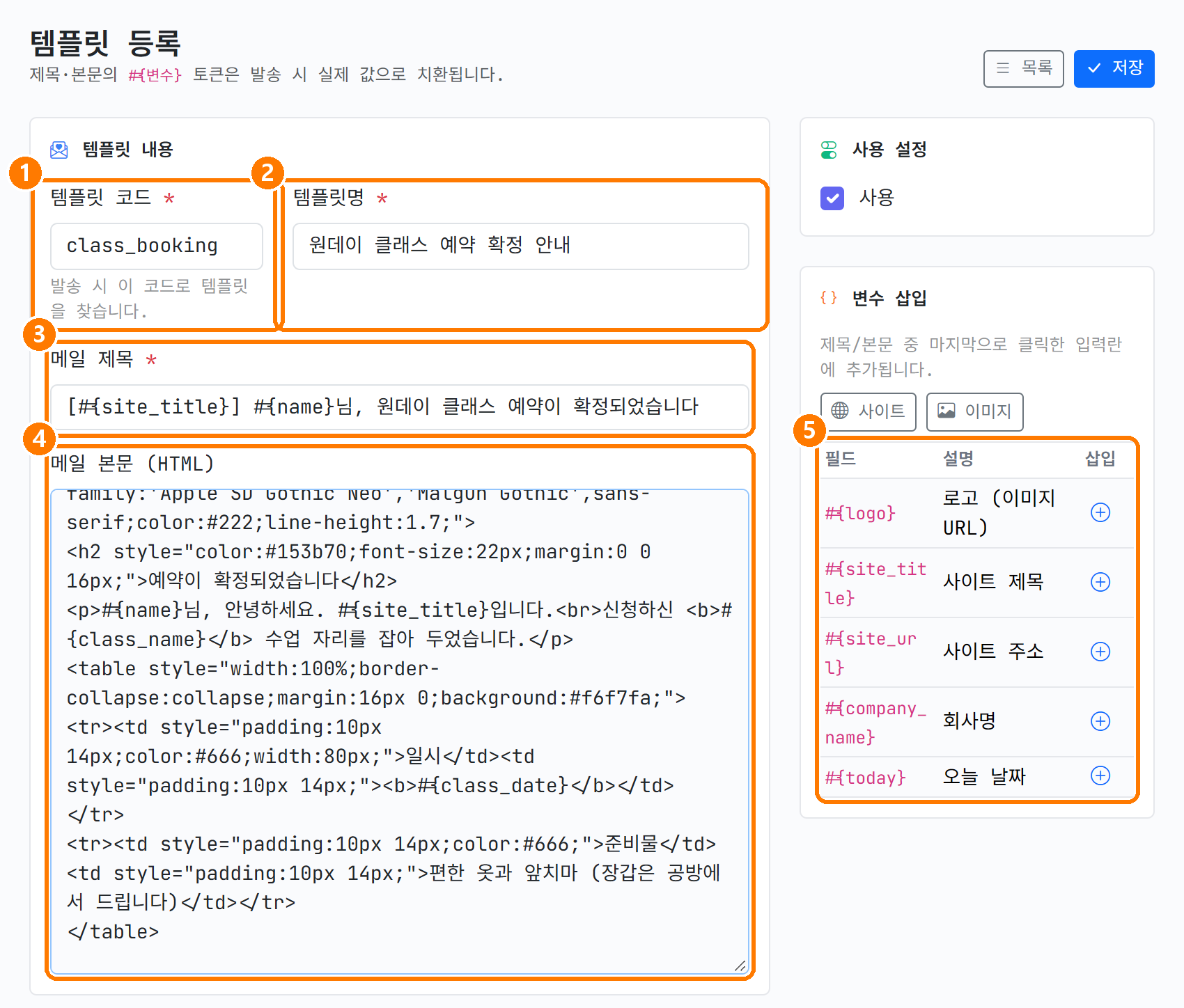The width and height of the screenshot is (1184, 1008).
Task: Toggle the 사용 checkbox
Action: (832, 198)
